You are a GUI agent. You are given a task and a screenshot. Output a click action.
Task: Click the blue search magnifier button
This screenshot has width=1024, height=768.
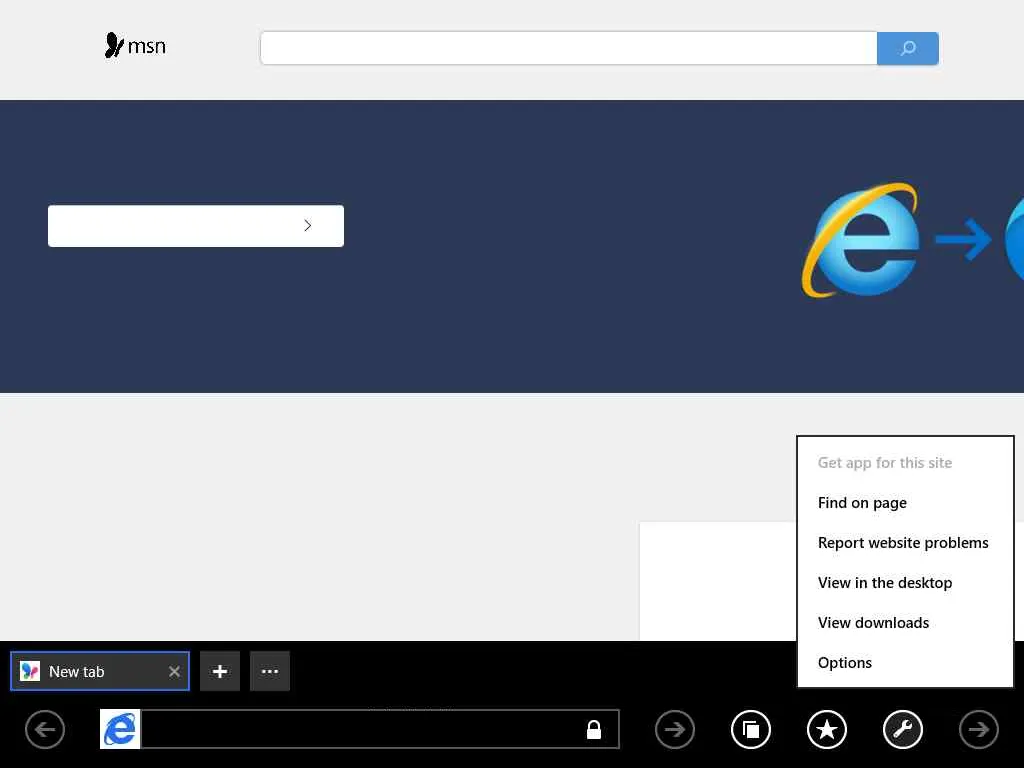click(908, 48)
